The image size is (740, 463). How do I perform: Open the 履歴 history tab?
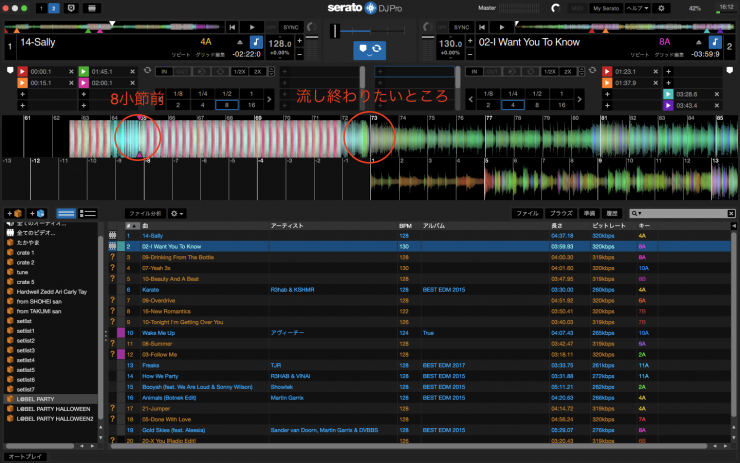point(612,213)
